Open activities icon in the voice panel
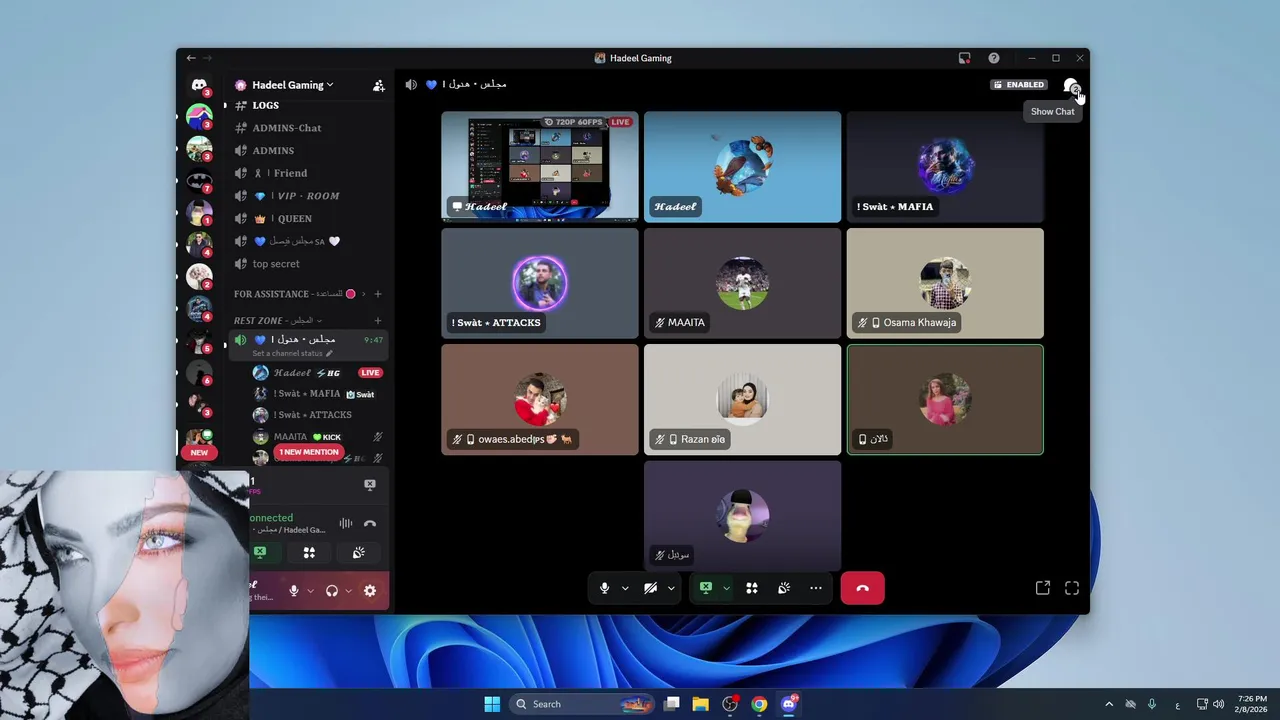 [309, 552]
